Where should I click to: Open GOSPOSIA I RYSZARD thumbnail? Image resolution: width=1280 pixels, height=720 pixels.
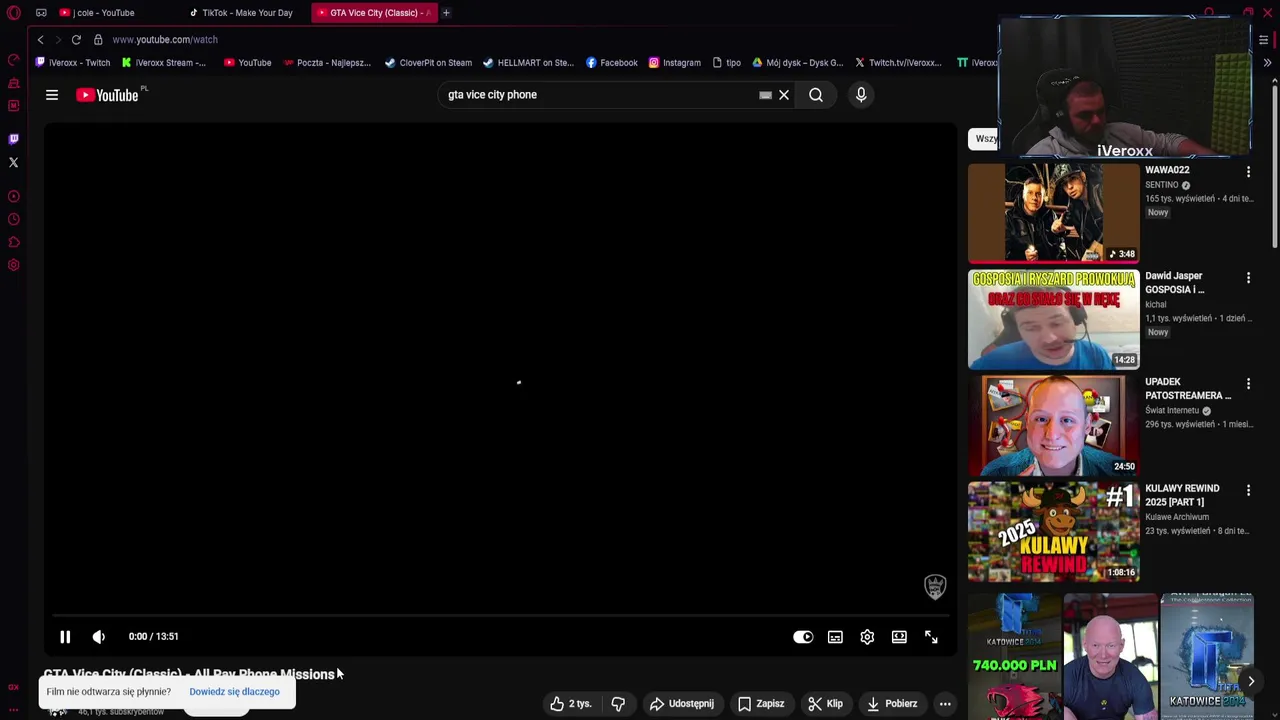click(1053, 319)
